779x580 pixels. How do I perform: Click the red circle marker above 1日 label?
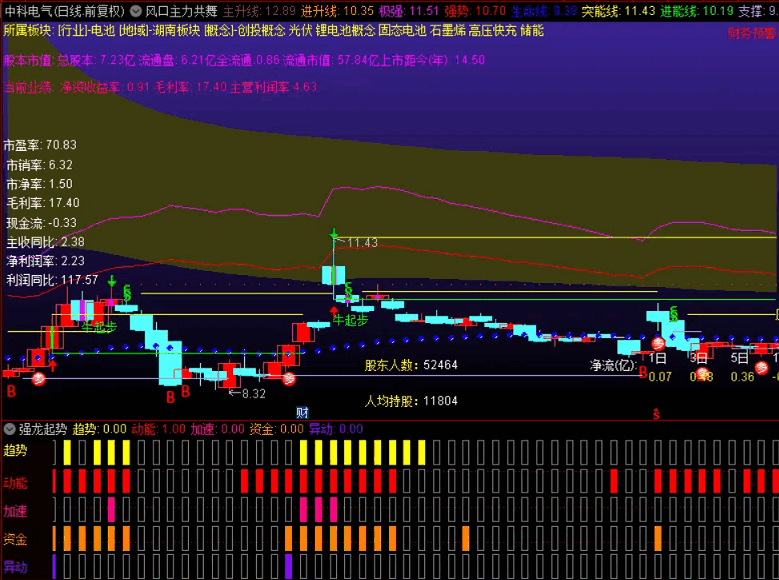pyautogui.click(x=658, y=343)
